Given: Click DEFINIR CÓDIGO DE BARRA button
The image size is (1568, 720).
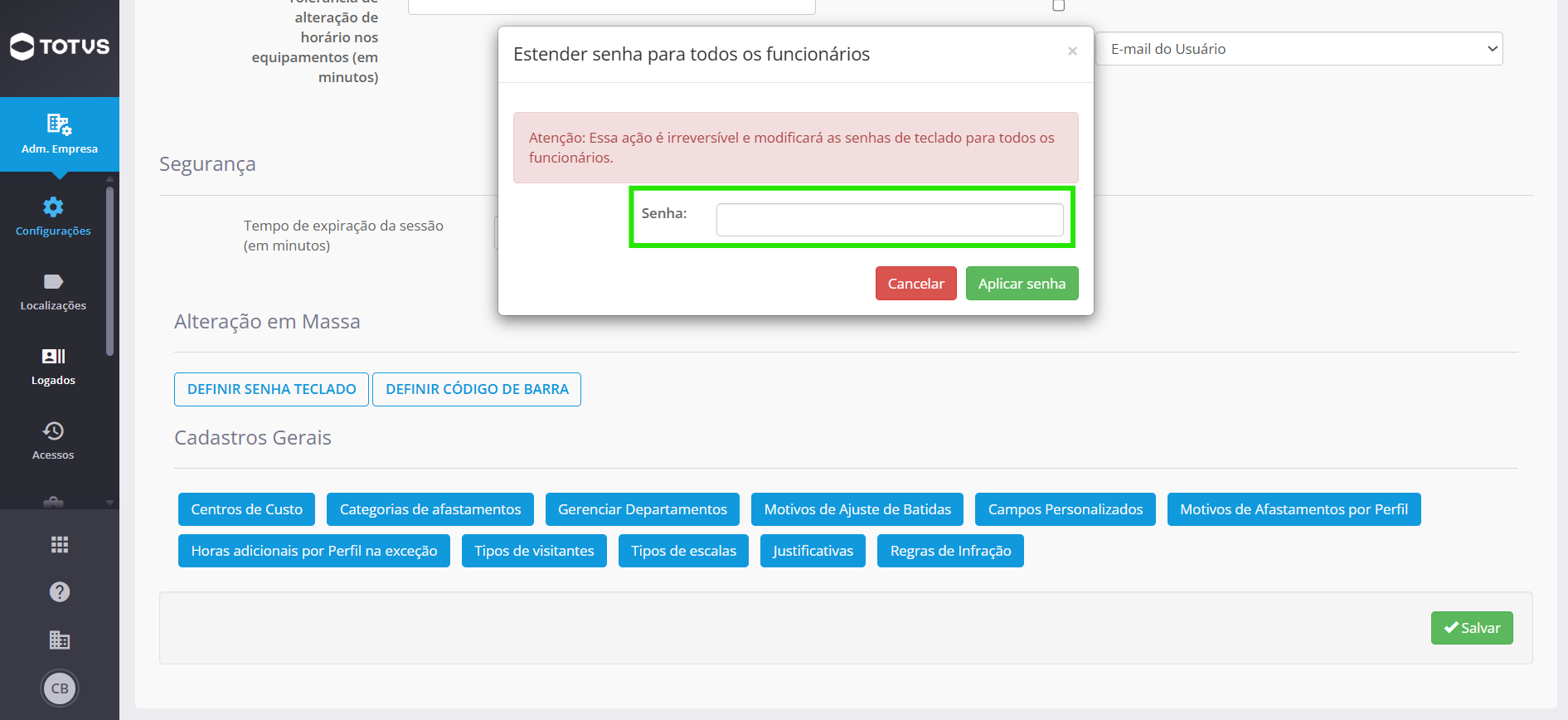Looking at the screenshot, I should point(477,389).
